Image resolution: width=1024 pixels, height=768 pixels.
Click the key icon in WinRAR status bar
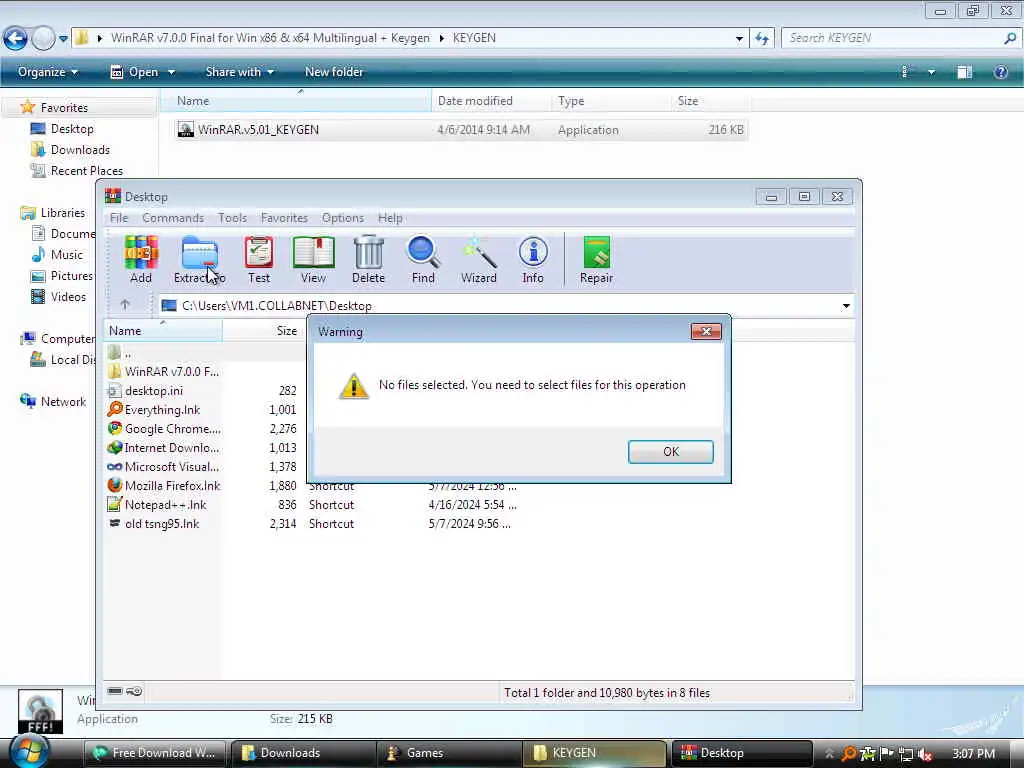[134, 691]
